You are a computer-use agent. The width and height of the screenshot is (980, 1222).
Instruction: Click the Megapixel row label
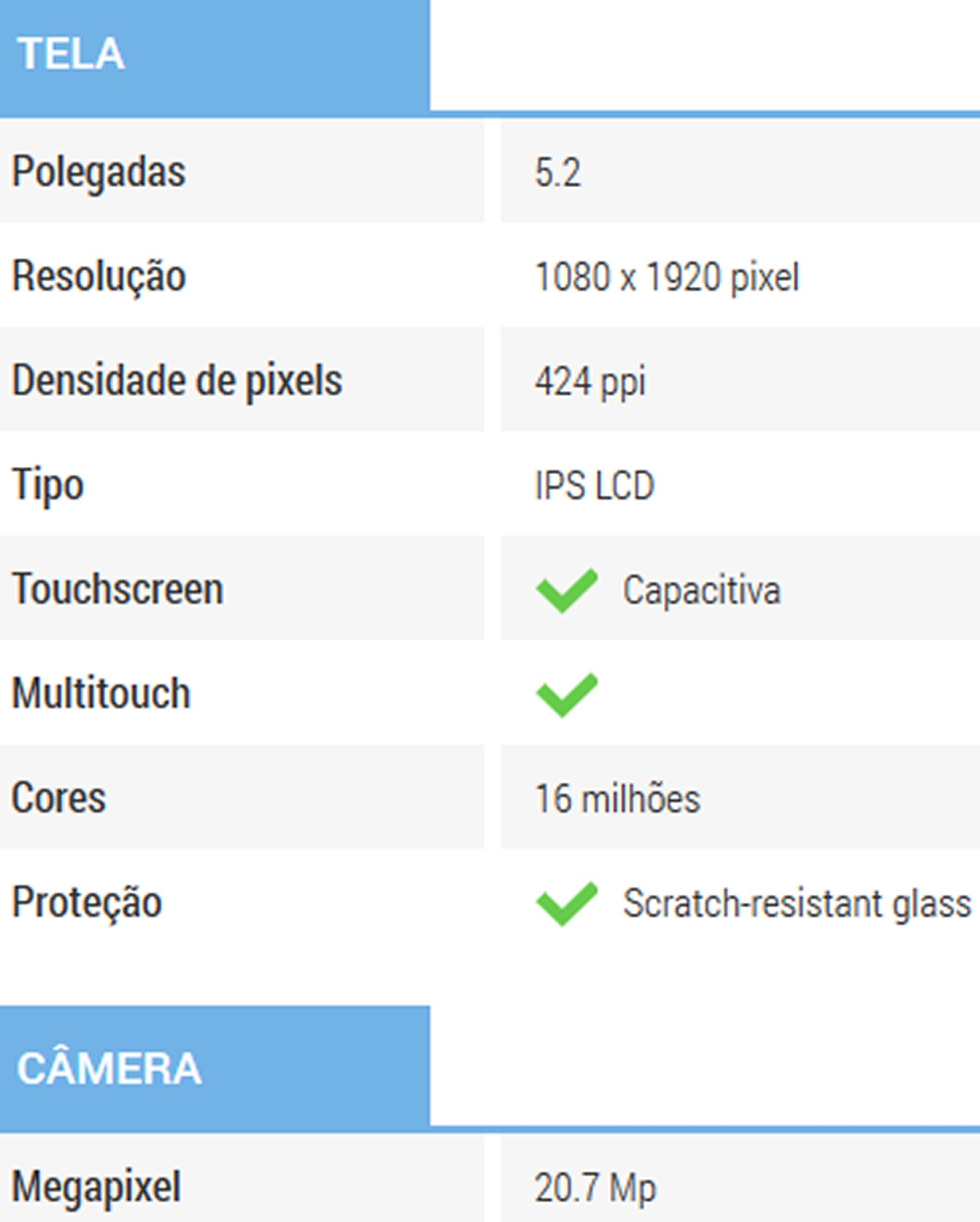tap(97, 1187)
